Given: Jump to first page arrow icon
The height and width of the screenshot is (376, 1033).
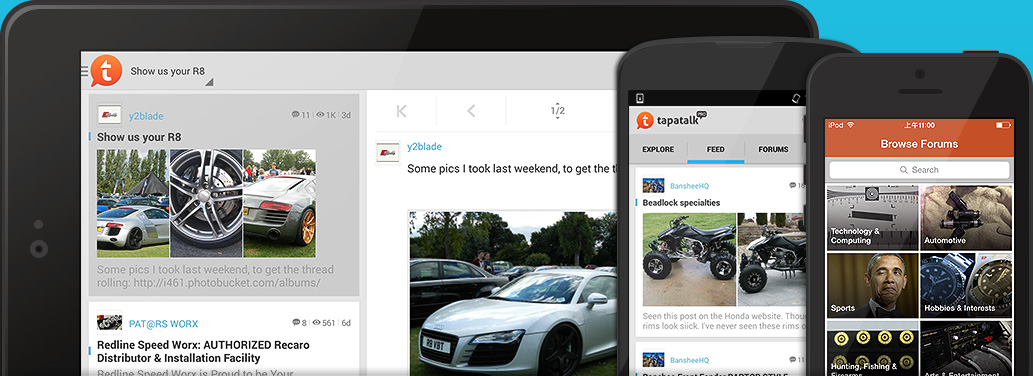Looking at the screenshot, I should coord(401,111).
